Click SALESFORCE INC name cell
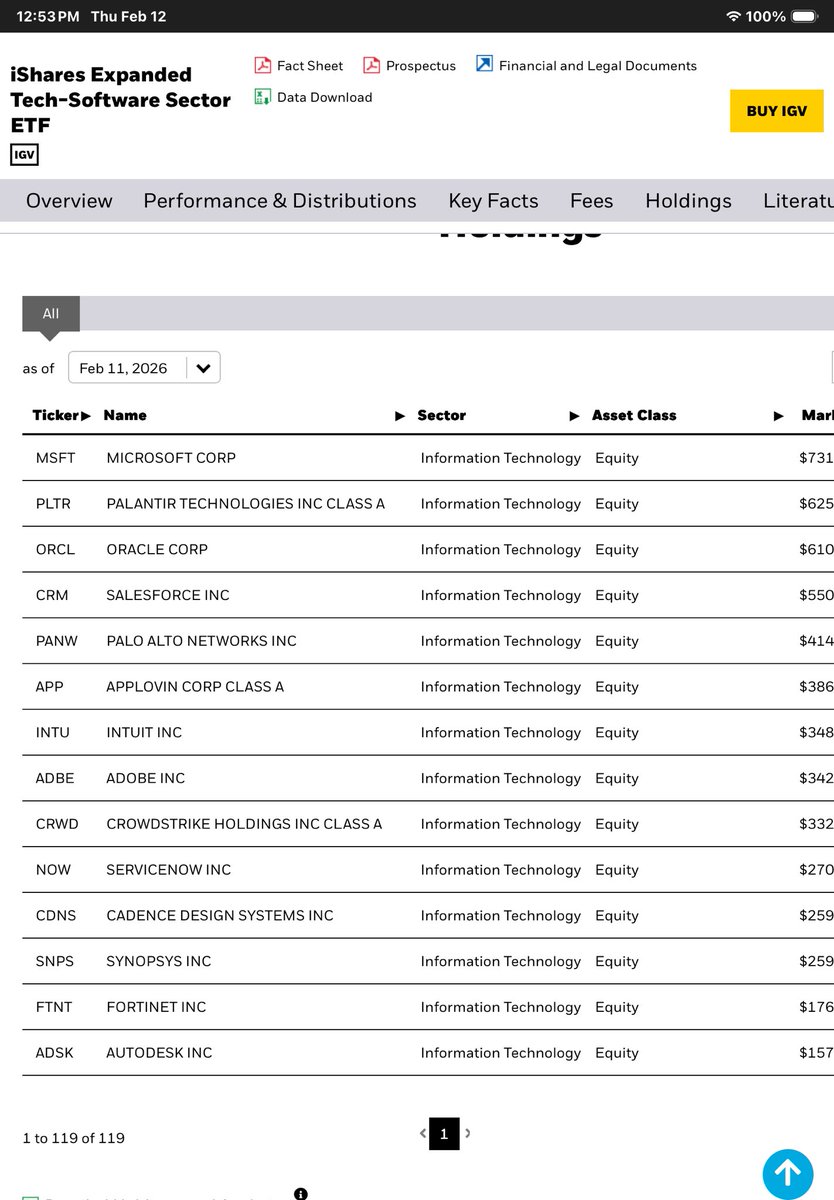Viewport: 834px width, 1200px height. point(168,595)
